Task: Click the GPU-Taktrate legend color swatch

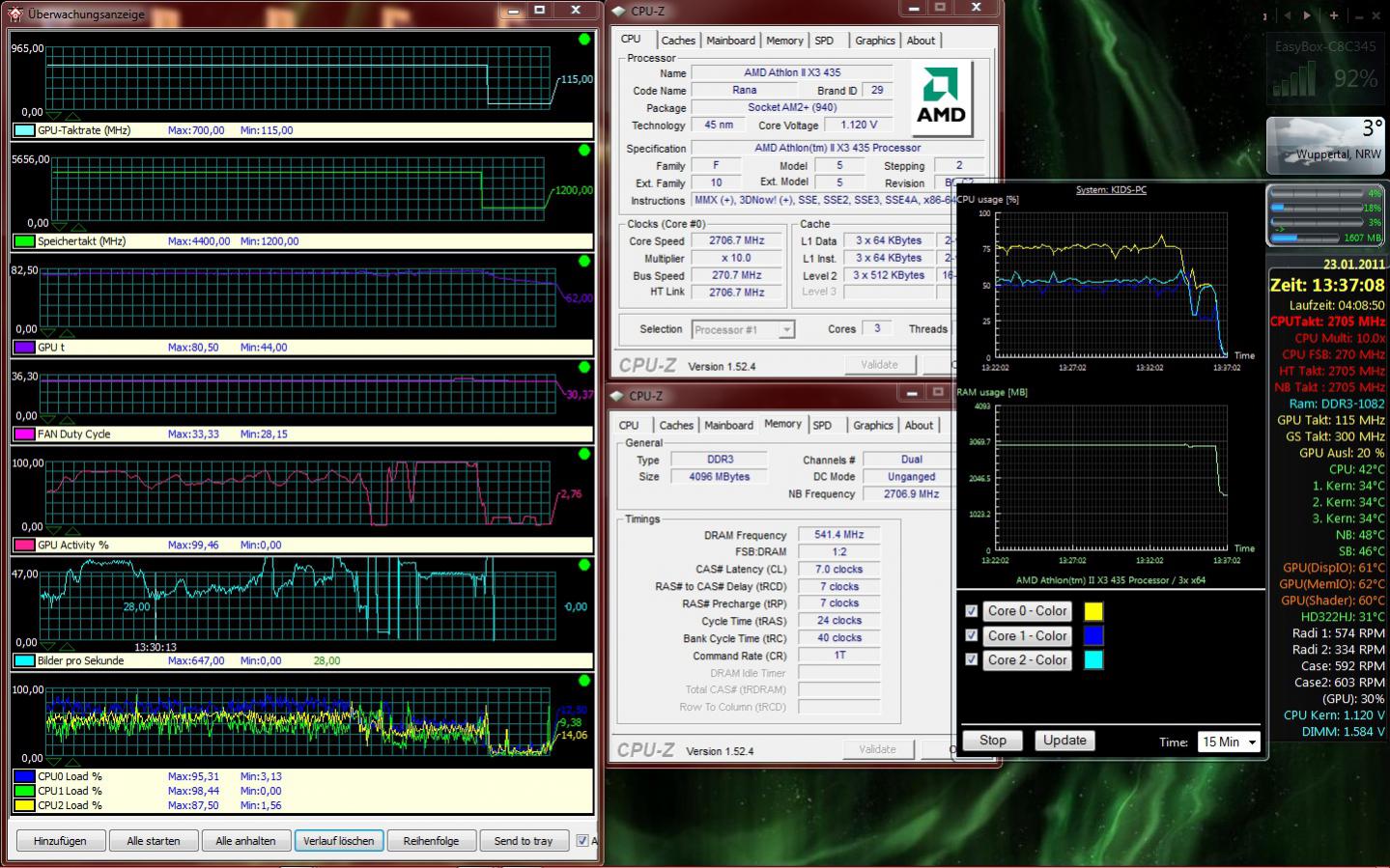Action: [25, 130]
